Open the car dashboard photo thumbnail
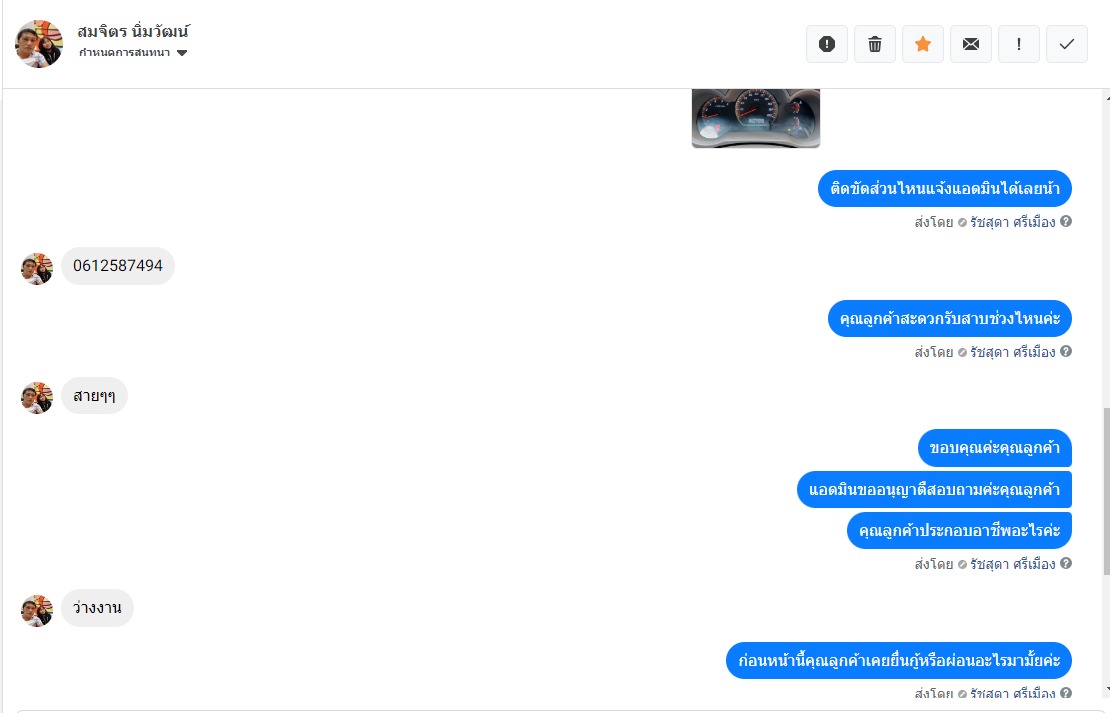1110x713 pixels. point(755,118)
